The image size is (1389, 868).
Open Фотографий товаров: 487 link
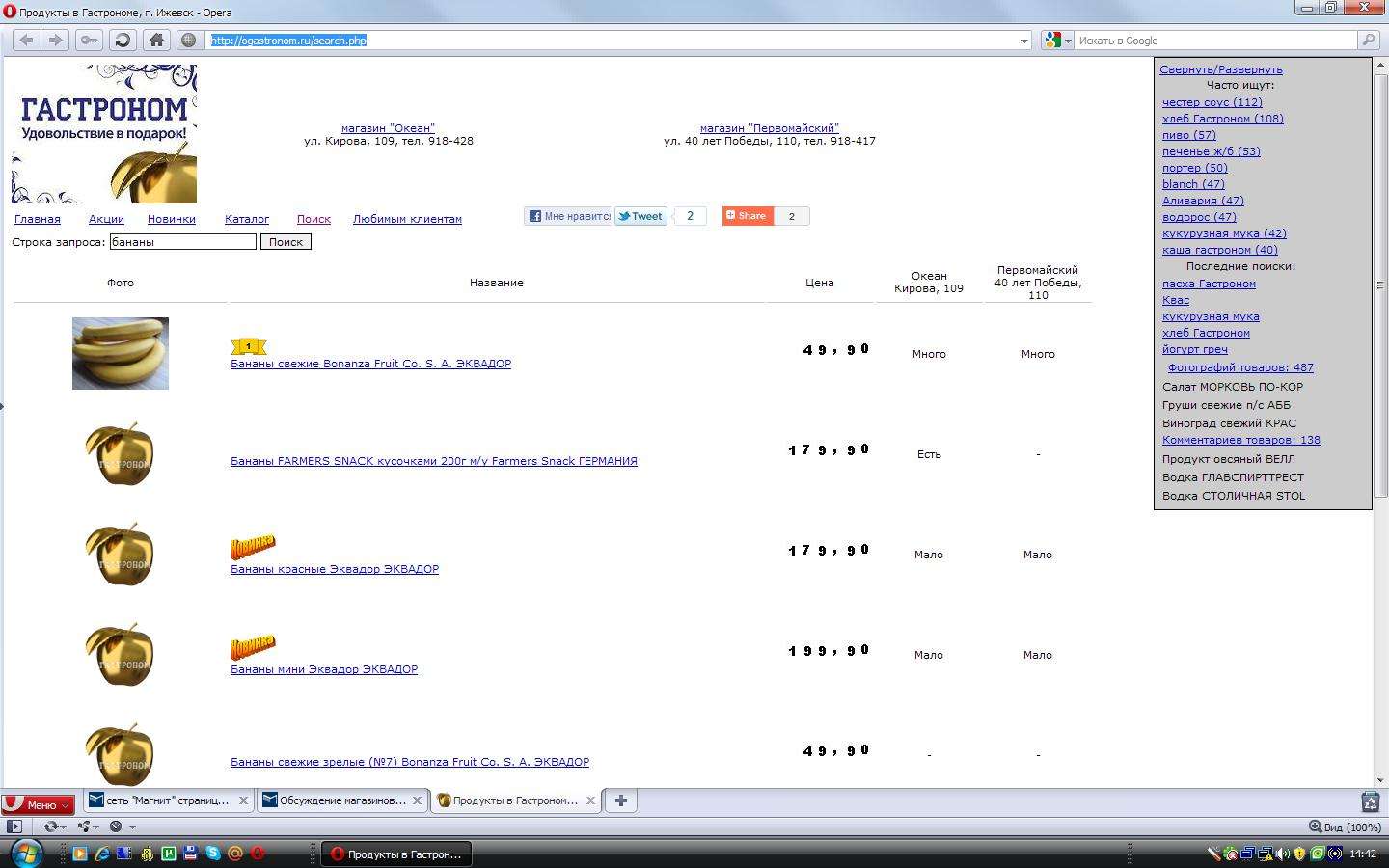point(1240,367)
